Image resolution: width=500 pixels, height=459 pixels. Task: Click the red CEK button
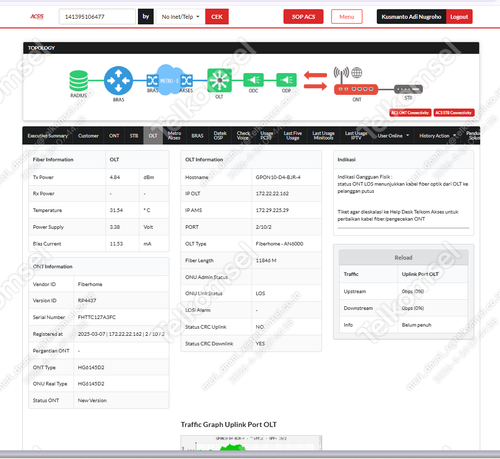coord(217,17)
